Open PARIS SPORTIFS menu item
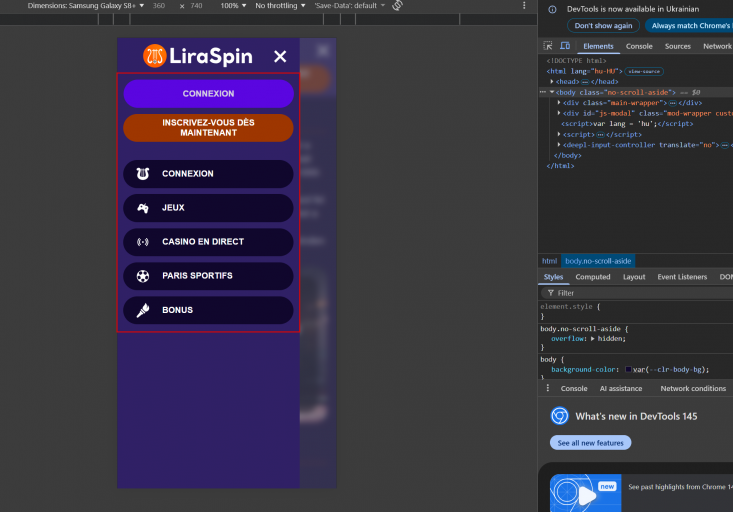The image size is (733, 512). coord(208,276)
